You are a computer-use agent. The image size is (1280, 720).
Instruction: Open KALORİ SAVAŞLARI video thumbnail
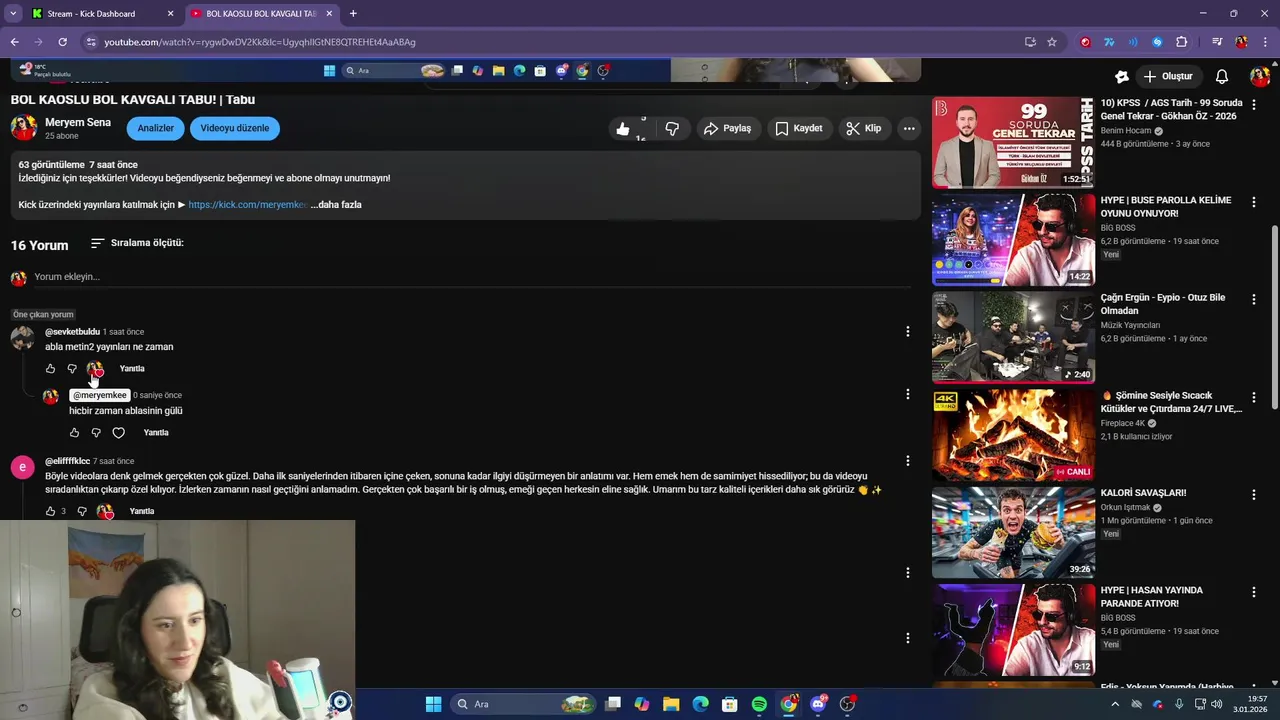coord(1012,533)
